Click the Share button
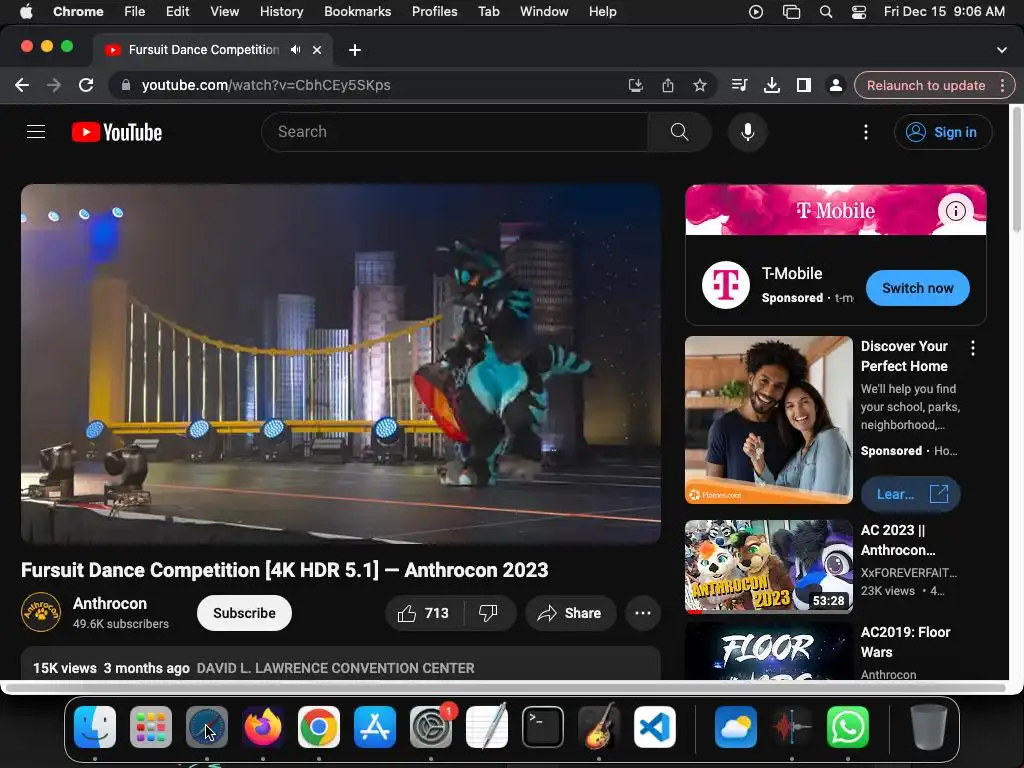 (x=569, y=613)
